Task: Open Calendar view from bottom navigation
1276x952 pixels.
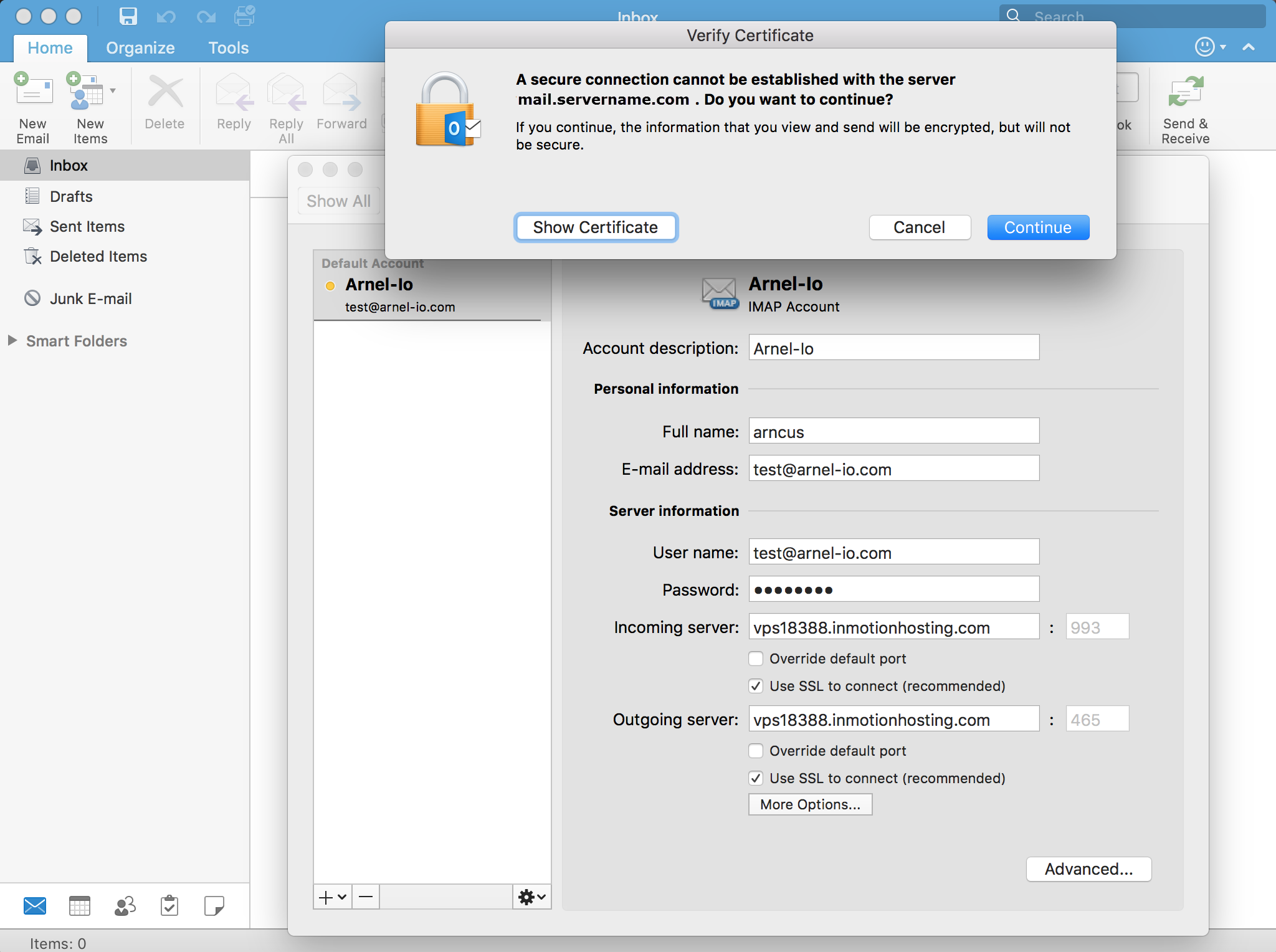Action: tap(80, 905)
